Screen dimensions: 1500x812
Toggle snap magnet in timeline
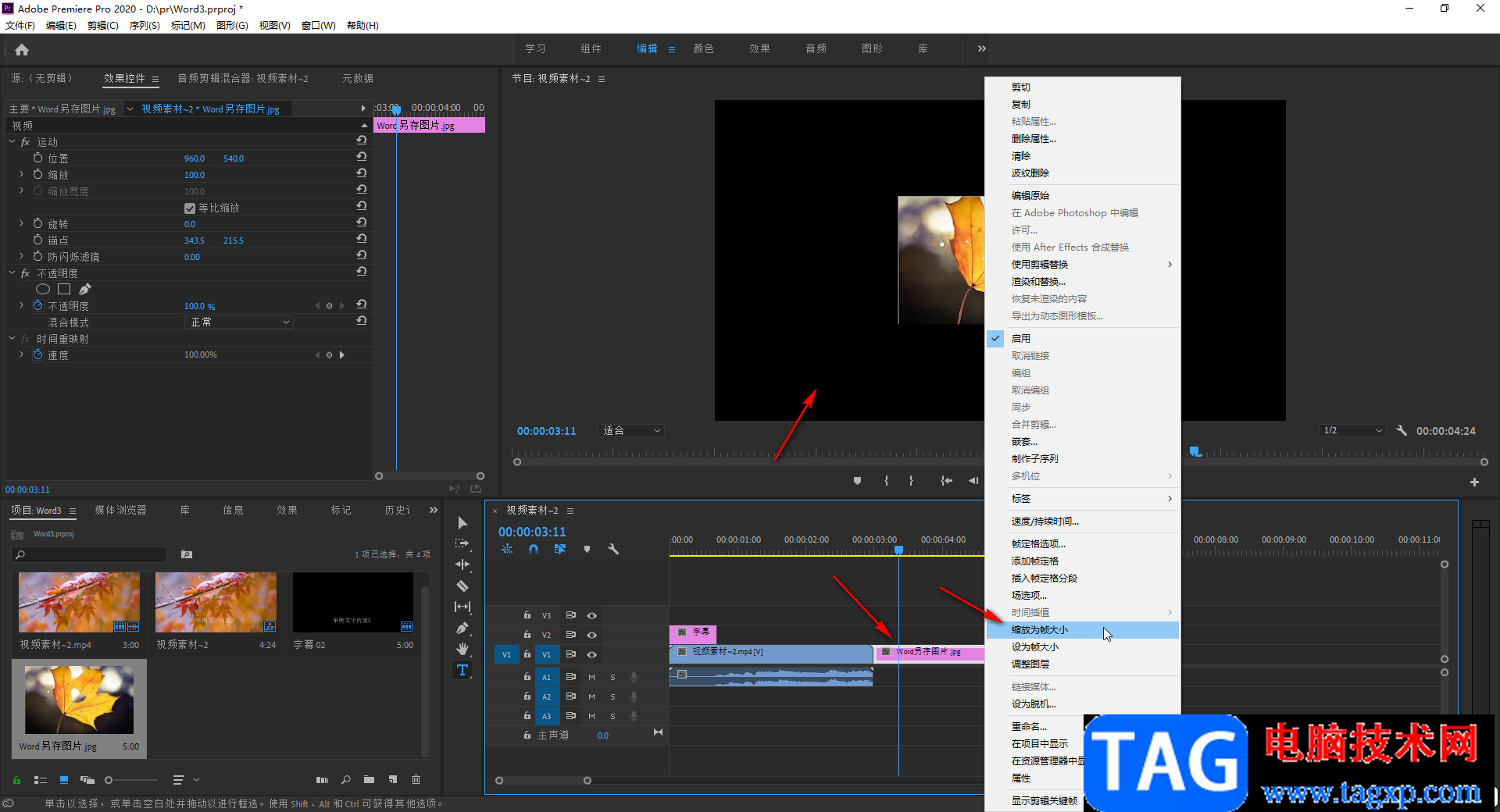click(x=534, y=549)
